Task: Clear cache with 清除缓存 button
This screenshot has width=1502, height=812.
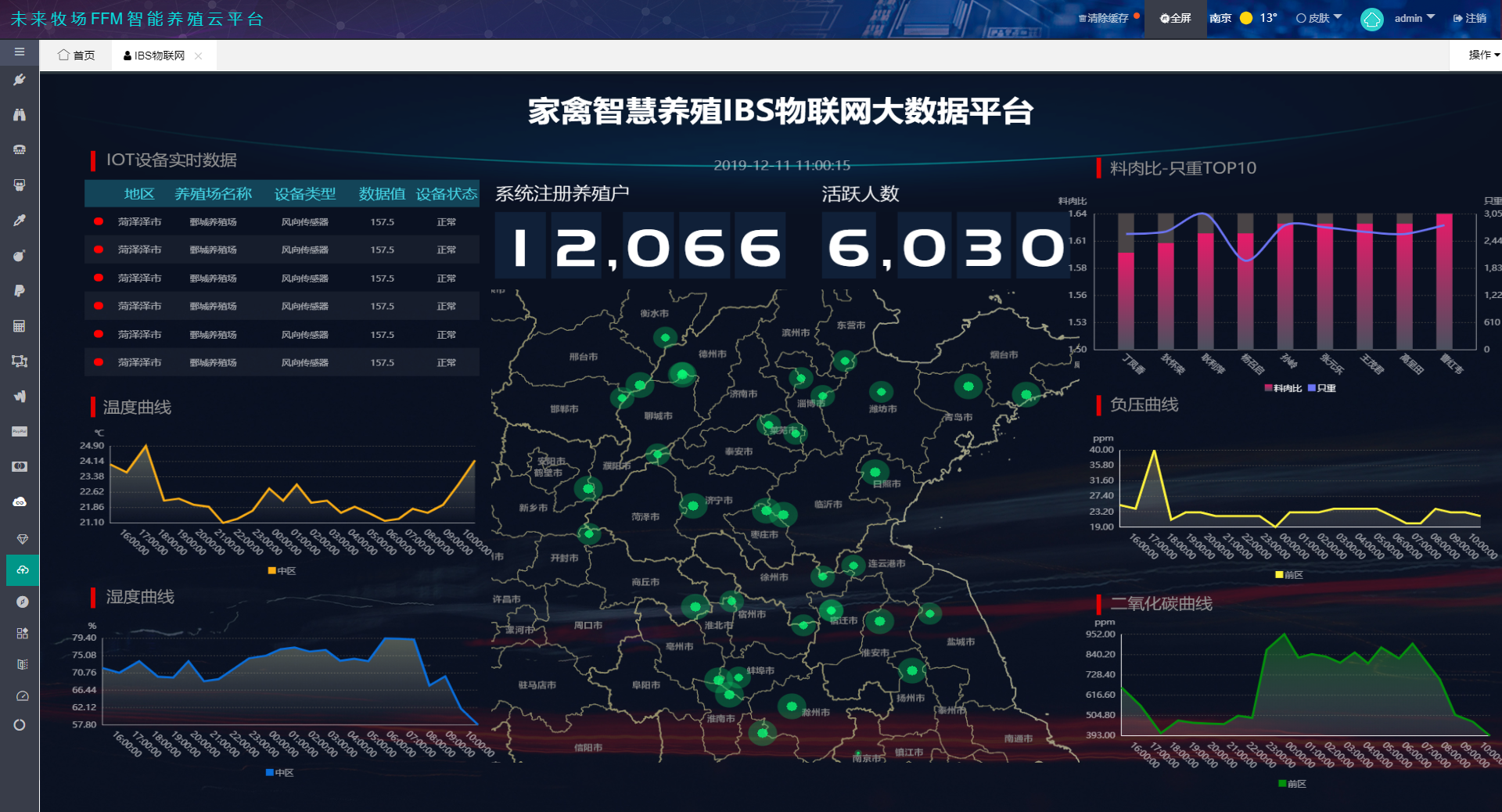Action: (x=1104, y=18)
